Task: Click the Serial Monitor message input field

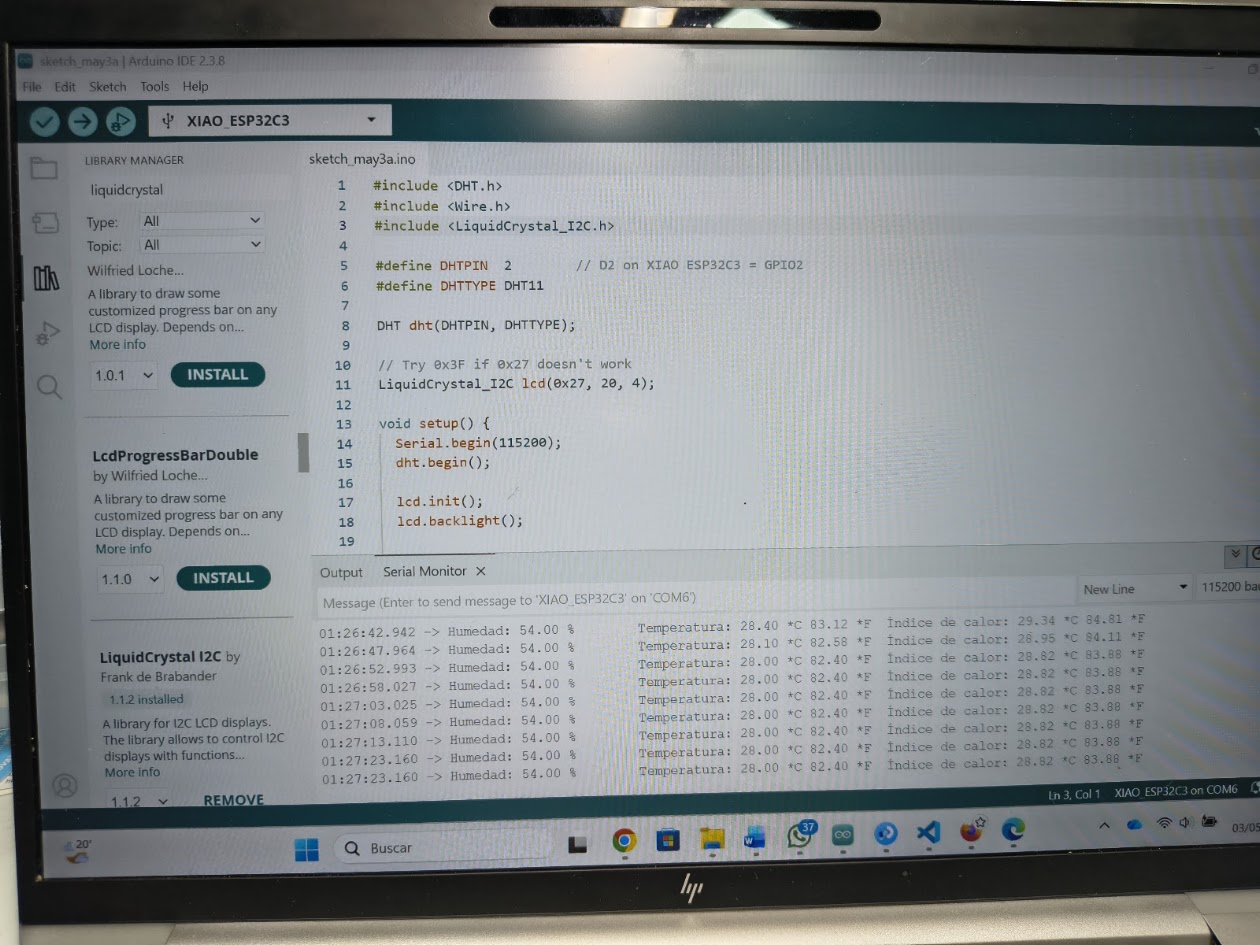Action: (x=695, y=598)
